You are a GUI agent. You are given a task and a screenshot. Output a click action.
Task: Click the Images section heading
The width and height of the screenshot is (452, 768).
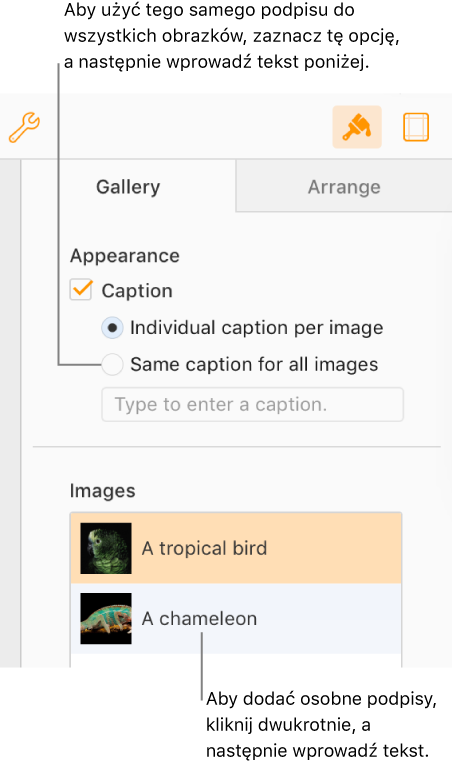tap(102, 491)
